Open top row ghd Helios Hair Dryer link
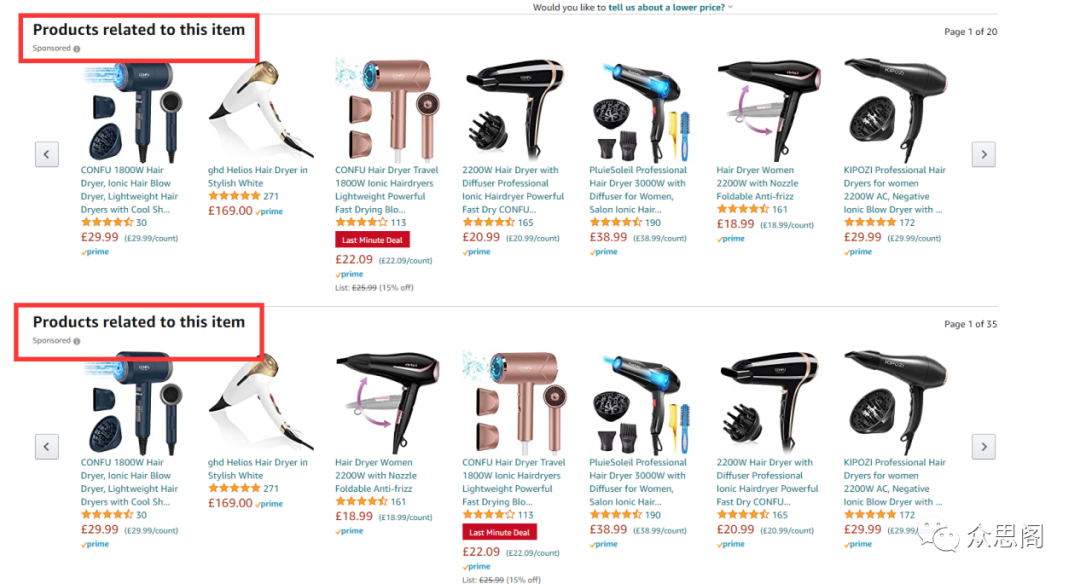Viewport: 1080px width, 584px height. [258, 176]
